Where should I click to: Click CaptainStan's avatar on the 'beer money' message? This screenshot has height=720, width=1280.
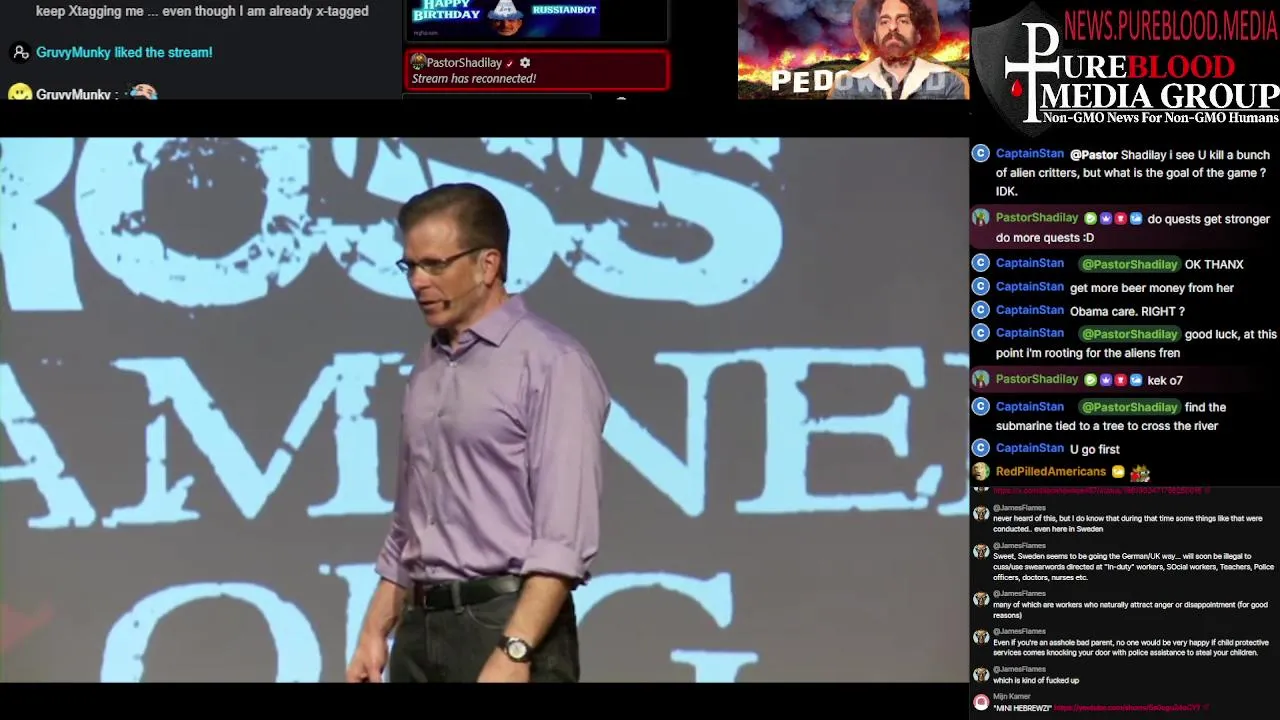click(980, 287)
